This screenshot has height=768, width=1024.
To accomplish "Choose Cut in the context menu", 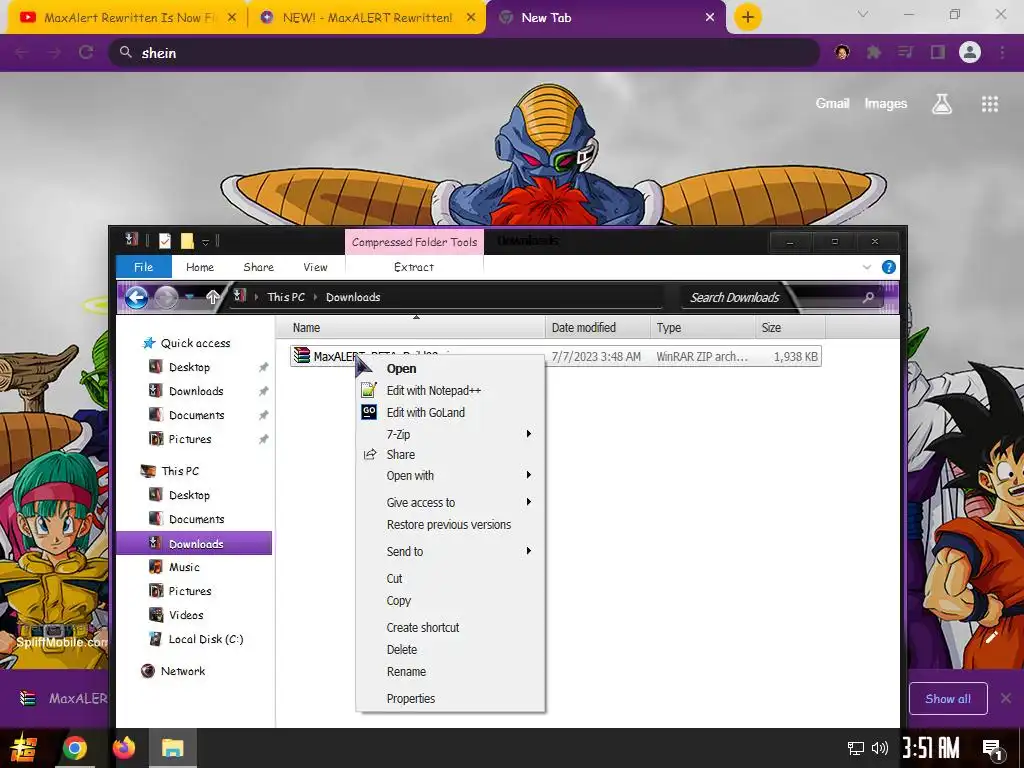I will (394, 579).
